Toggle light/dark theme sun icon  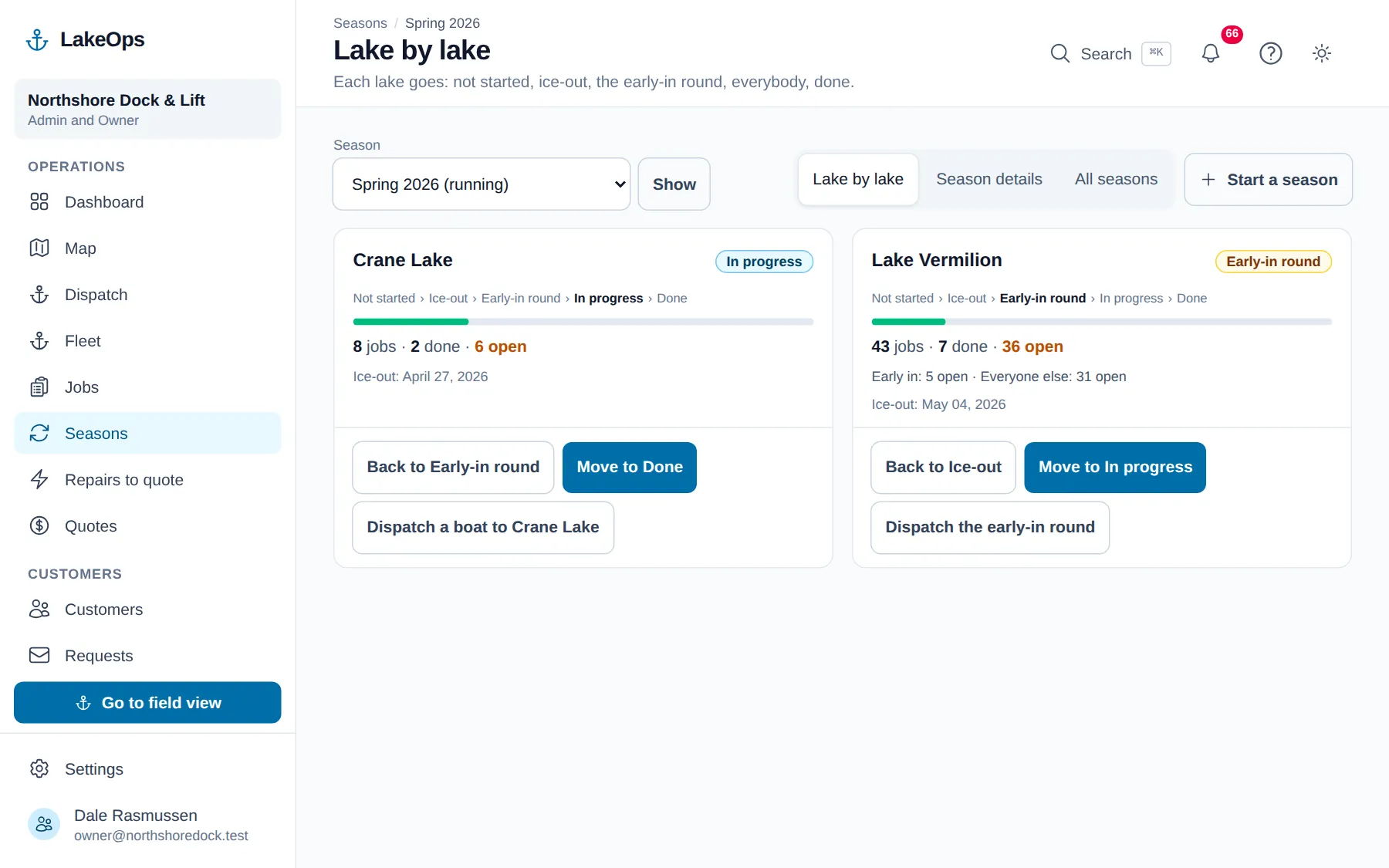[1322, 54]
